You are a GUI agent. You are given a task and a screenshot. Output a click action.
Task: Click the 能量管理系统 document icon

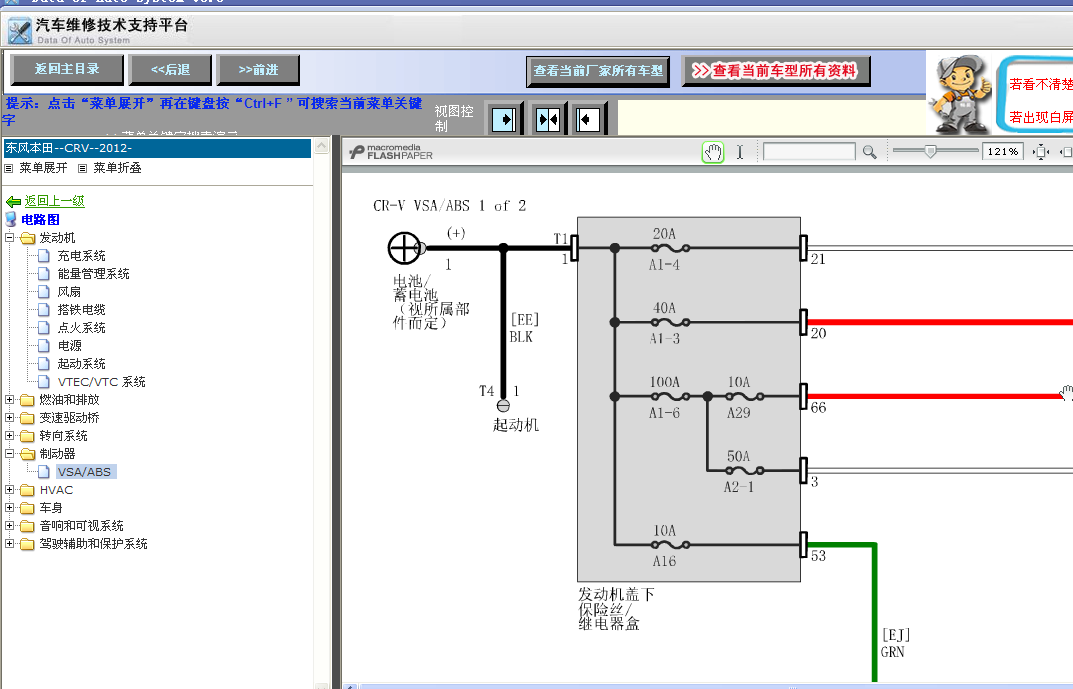coord(44,274)
